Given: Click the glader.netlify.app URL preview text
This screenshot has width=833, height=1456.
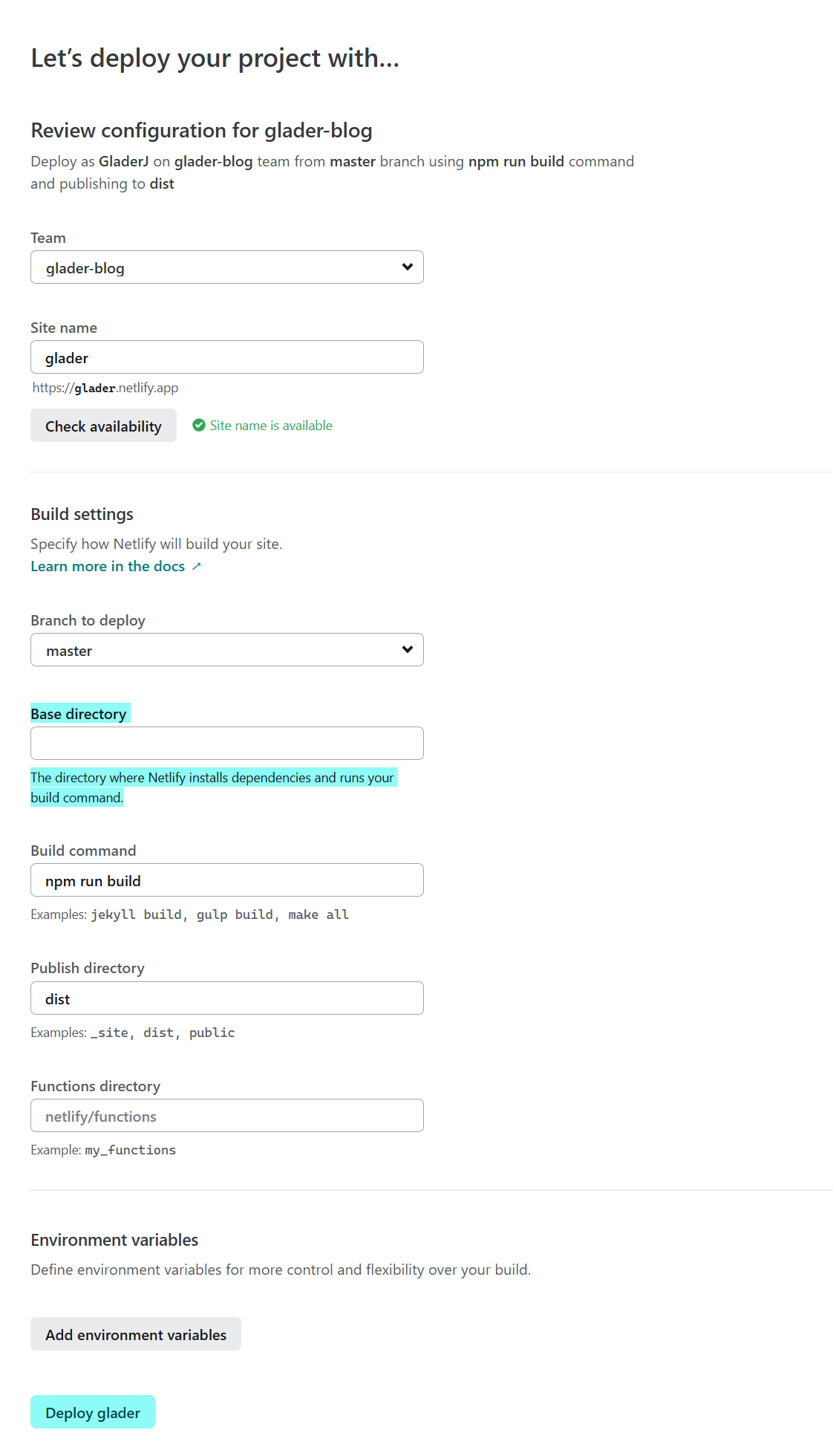Looking at the screenshot, I should (x=105, y=388).
